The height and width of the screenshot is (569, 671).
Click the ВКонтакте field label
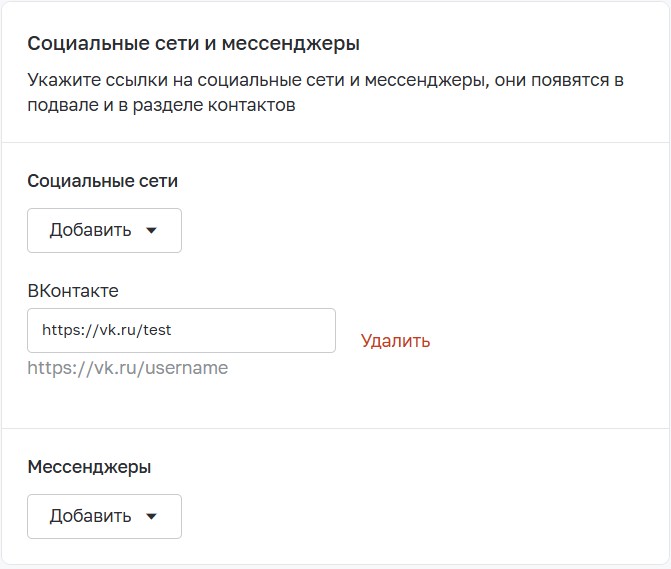coord(73,291)
